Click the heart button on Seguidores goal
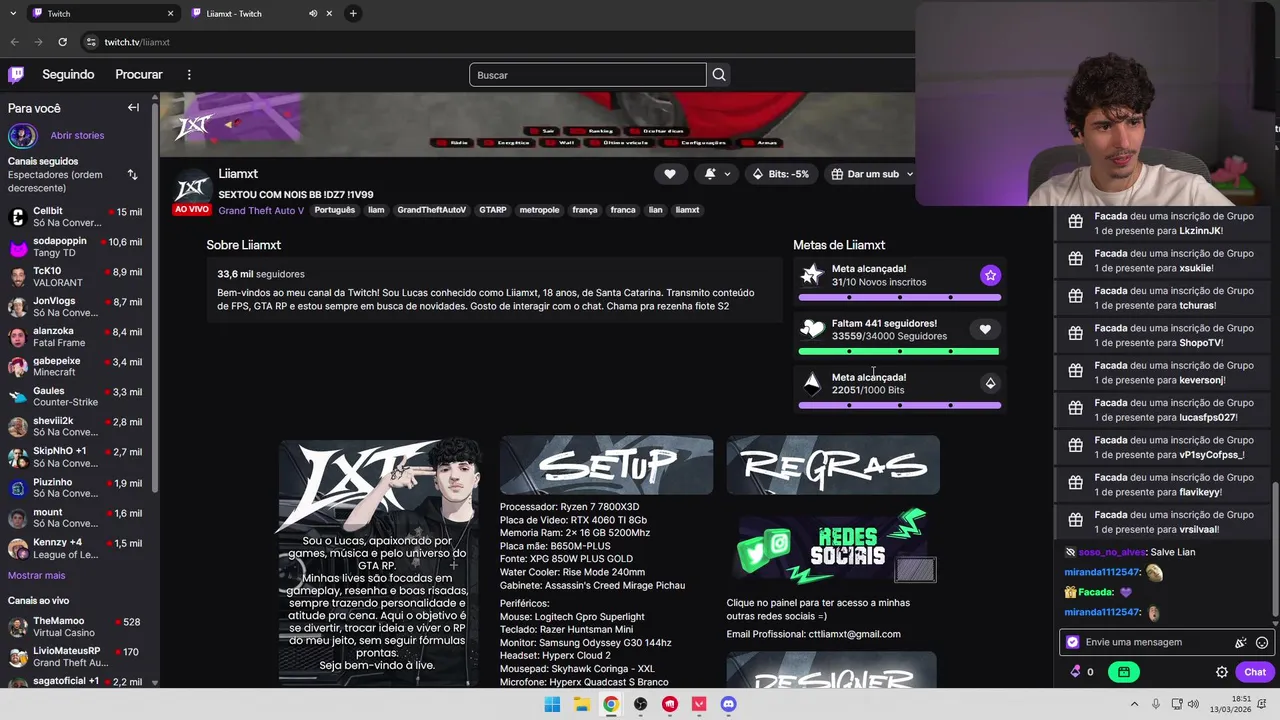The width and height of the screenshot is (1280, 720). point(985,329)
